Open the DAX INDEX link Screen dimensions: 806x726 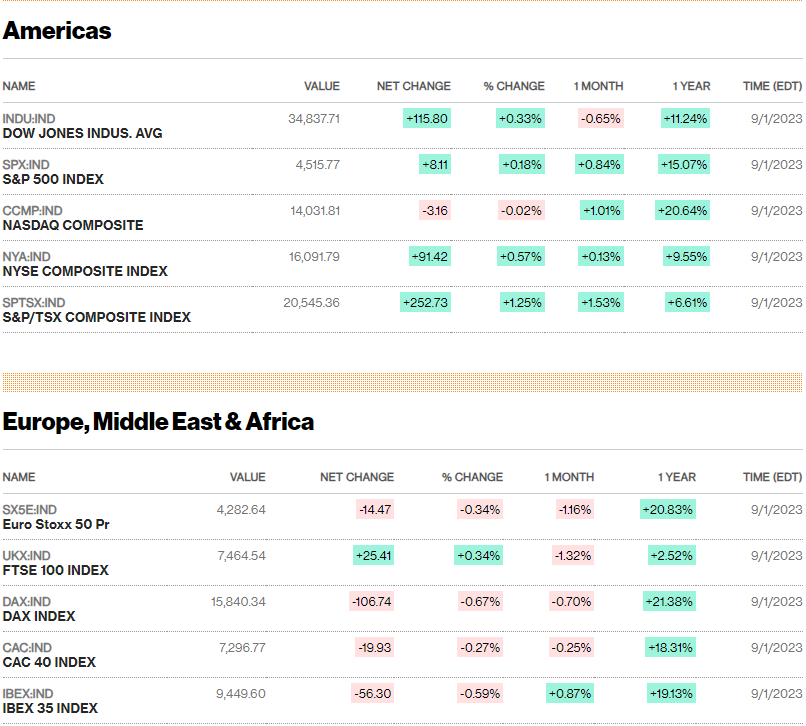point(39,616)
